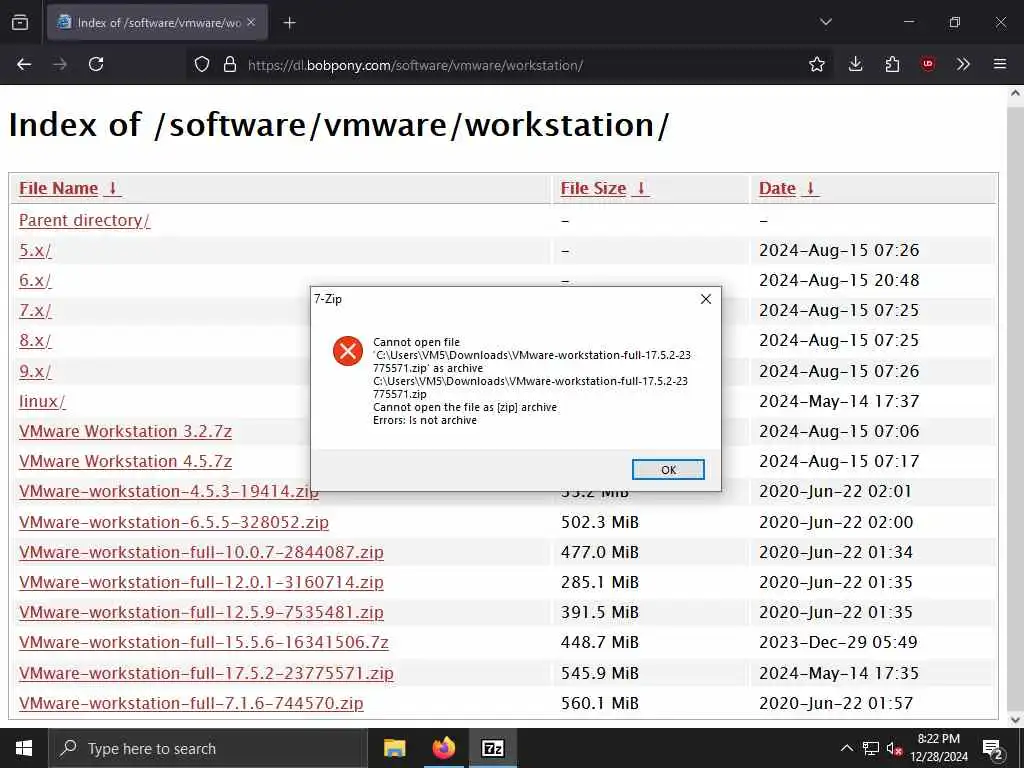Download VMware-workstation-full-12.5.9-7535481.zip
The image size is (1024, 768).
point(201,612)
